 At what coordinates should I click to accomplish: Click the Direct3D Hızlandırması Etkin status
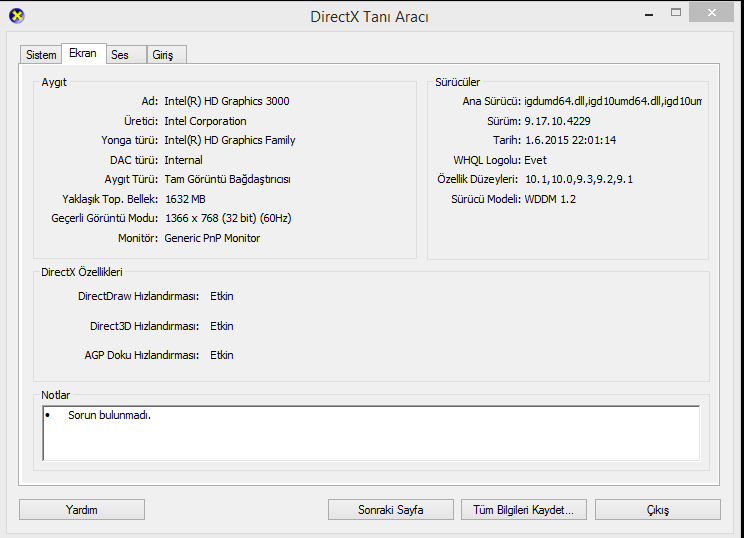pyautogui.click(x=221, y=326)
